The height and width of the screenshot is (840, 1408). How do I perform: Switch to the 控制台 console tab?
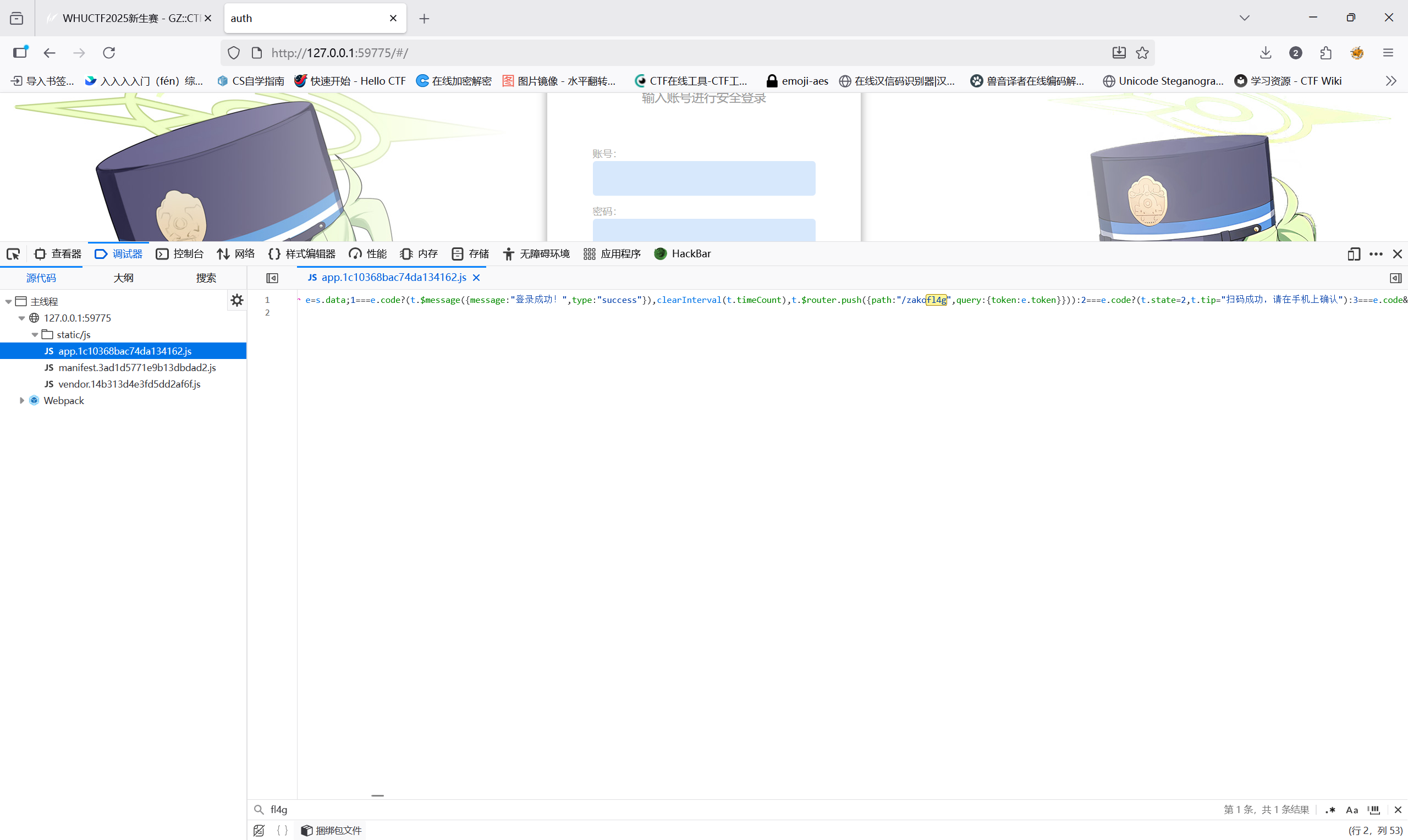[180, 254]
